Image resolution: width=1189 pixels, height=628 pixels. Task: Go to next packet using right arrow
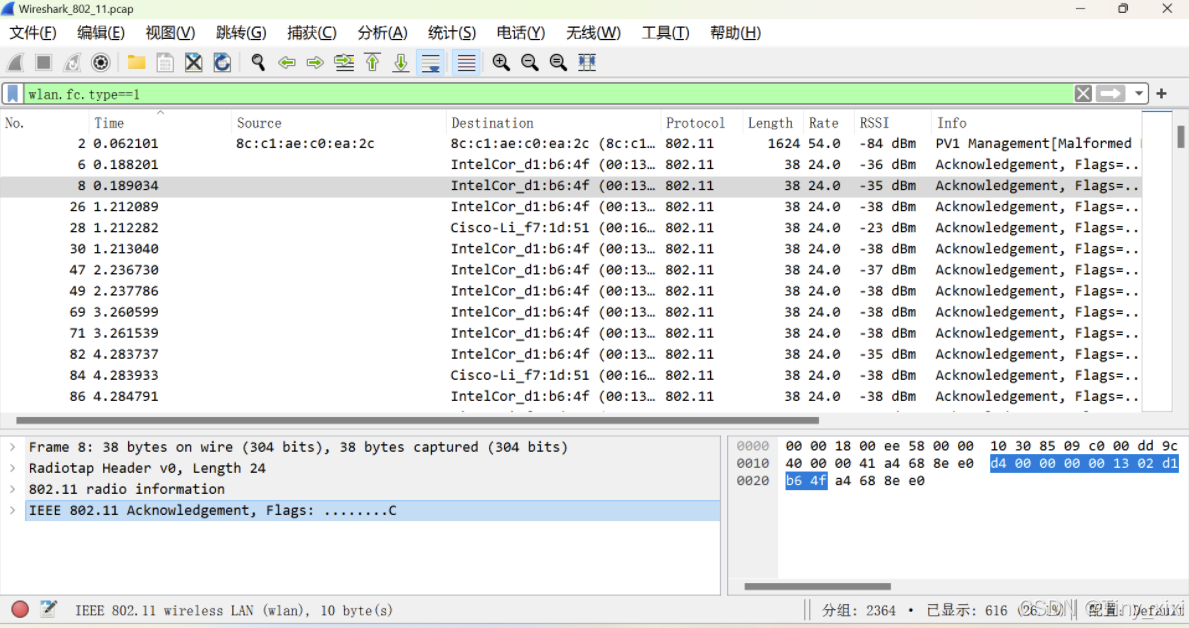(x=315, y=62)
